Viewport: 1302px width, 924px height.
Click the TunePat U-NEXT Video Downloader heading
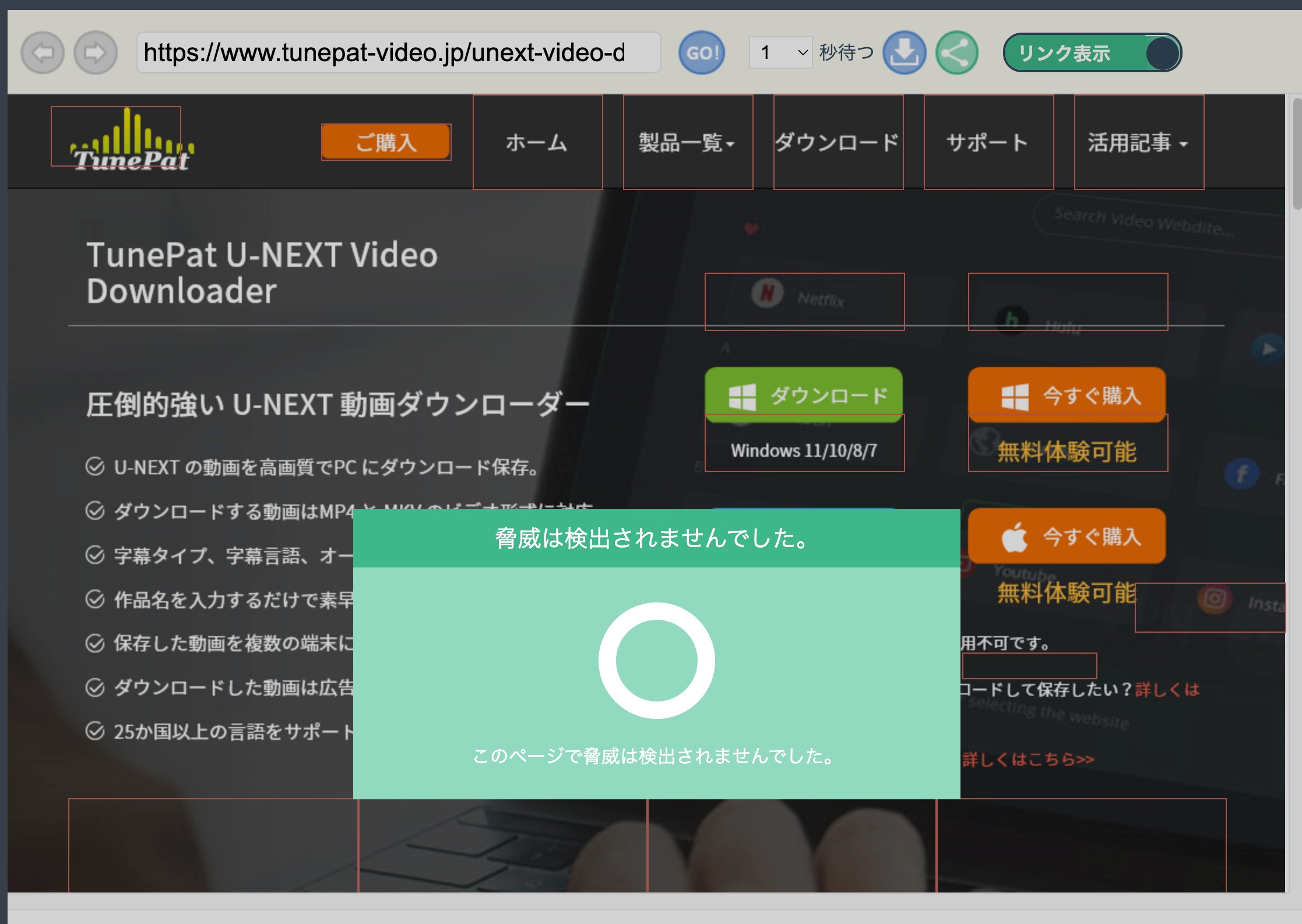(262, 273)
